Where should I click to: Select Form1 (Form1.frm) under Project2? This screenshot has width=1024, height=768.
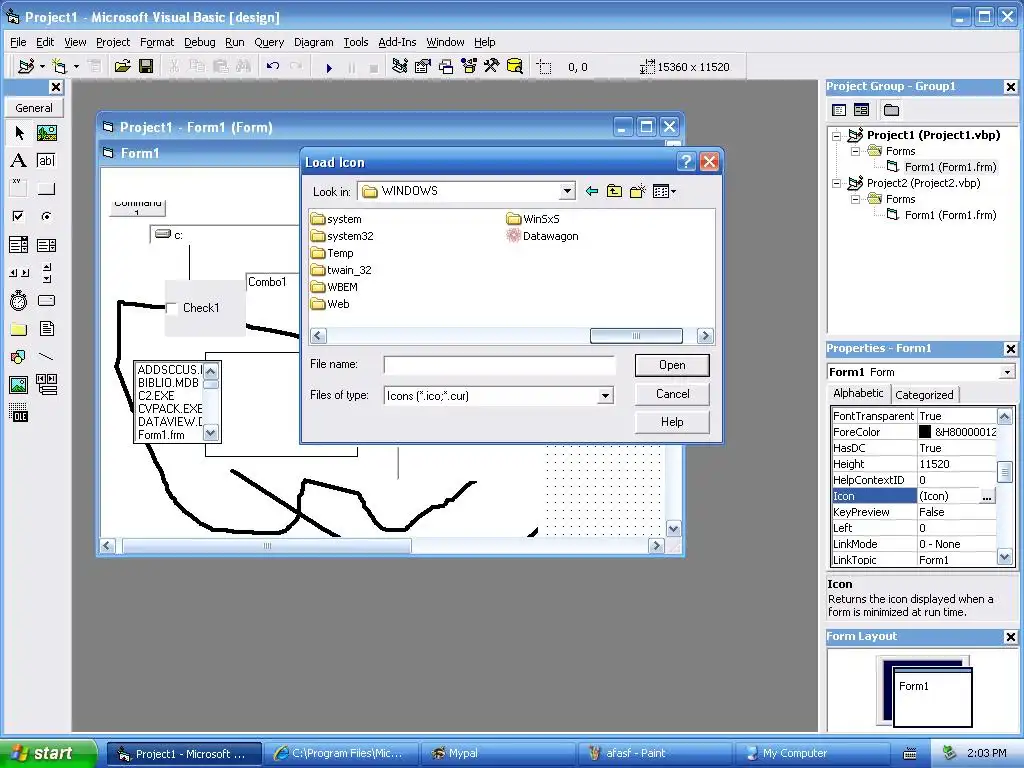click(x=941, y=215)
